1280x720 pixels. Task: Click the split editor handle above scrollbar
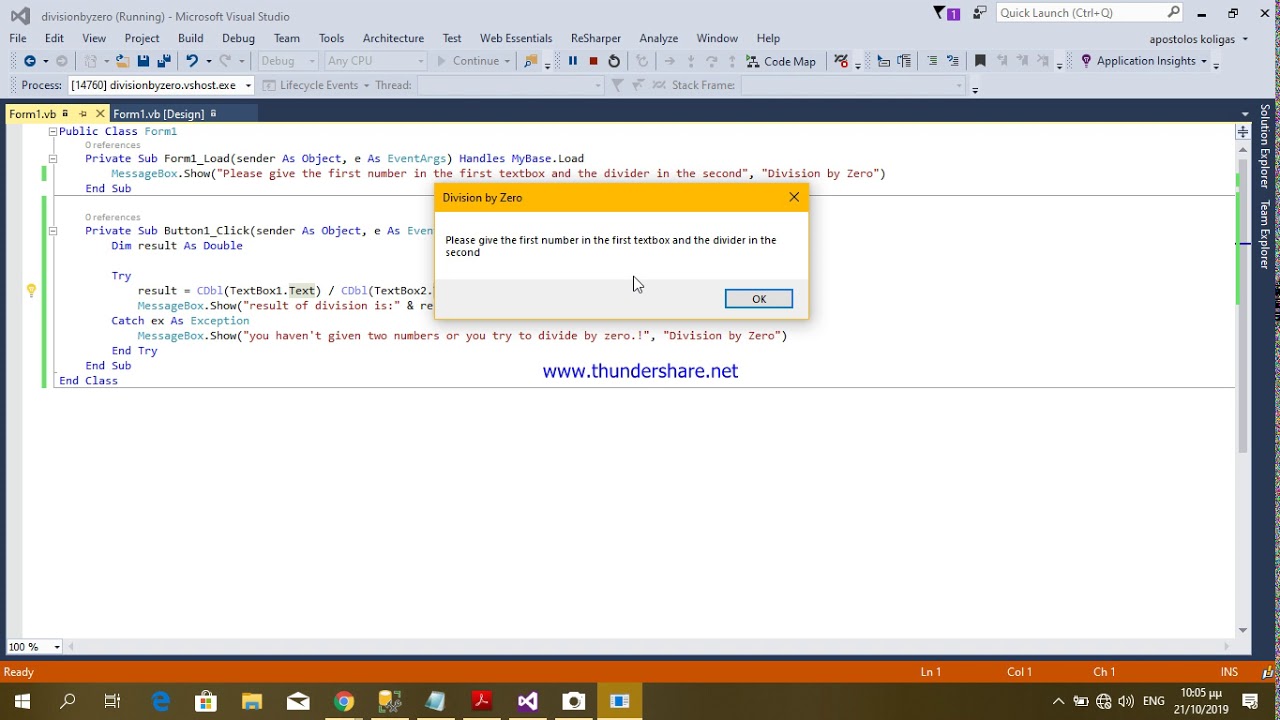pos(1243,131)
